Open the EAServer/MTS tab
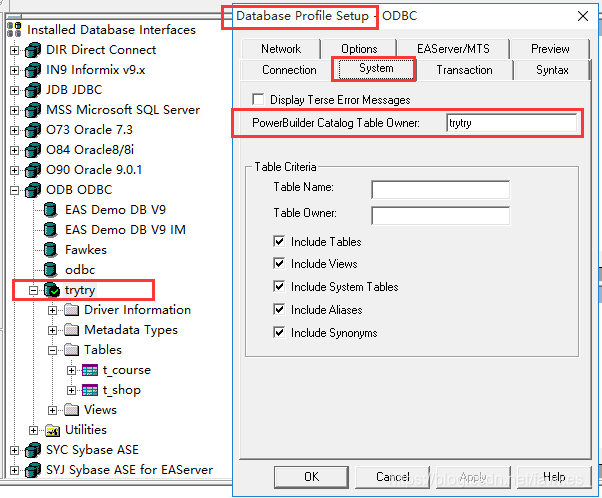 453,49
